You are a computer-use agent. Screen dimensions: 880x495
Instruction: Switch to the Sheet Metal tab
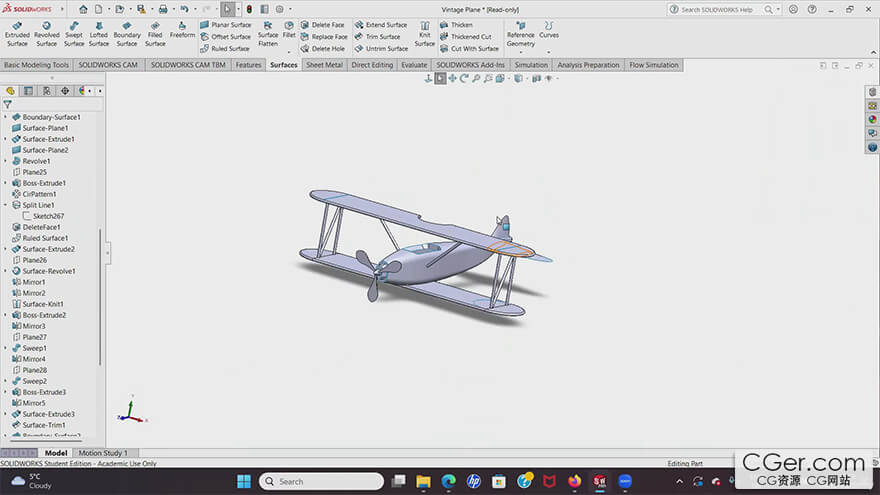[323, 65]
